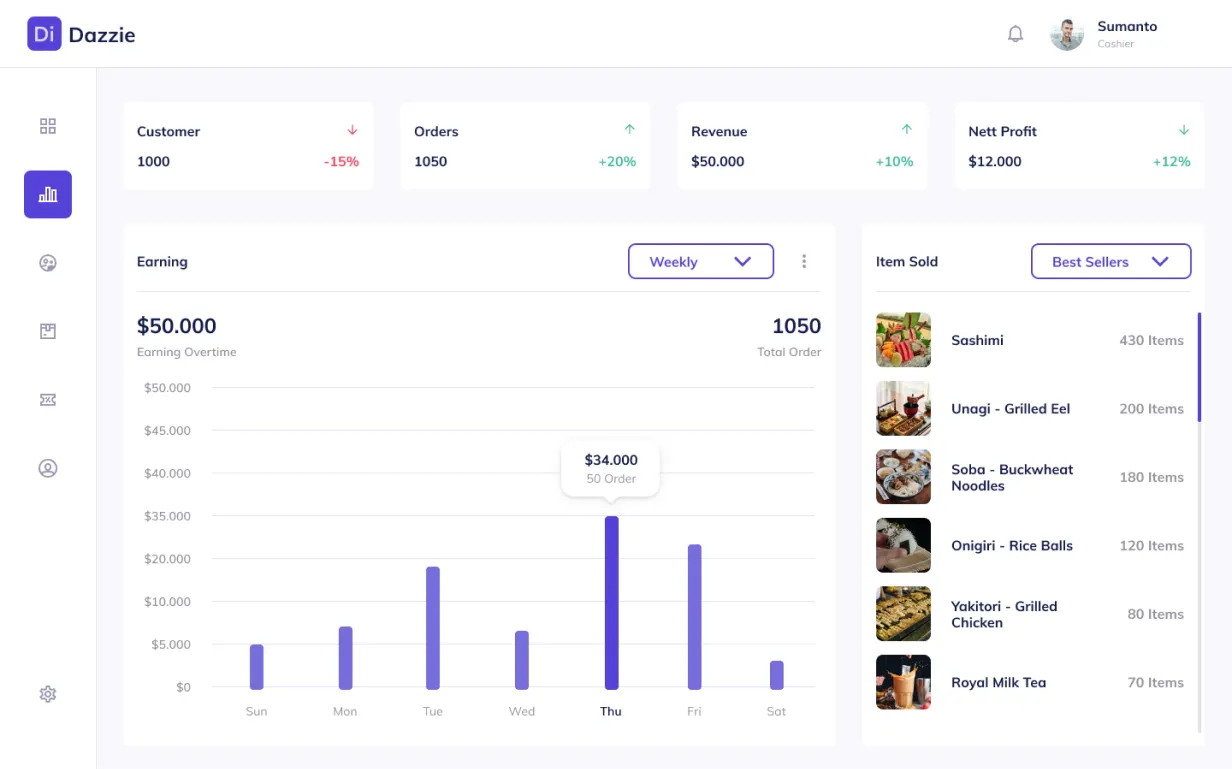Image resolution: width=1232 pixels, height=769 pixels.
Task: Click the Sashimi item name
Action: click(977, 340)
